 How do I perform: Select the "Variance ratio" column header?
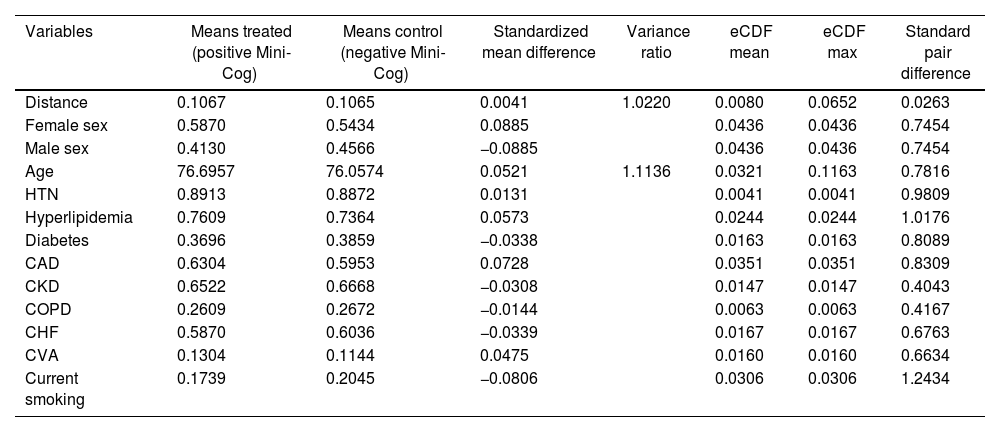[649, 42]
